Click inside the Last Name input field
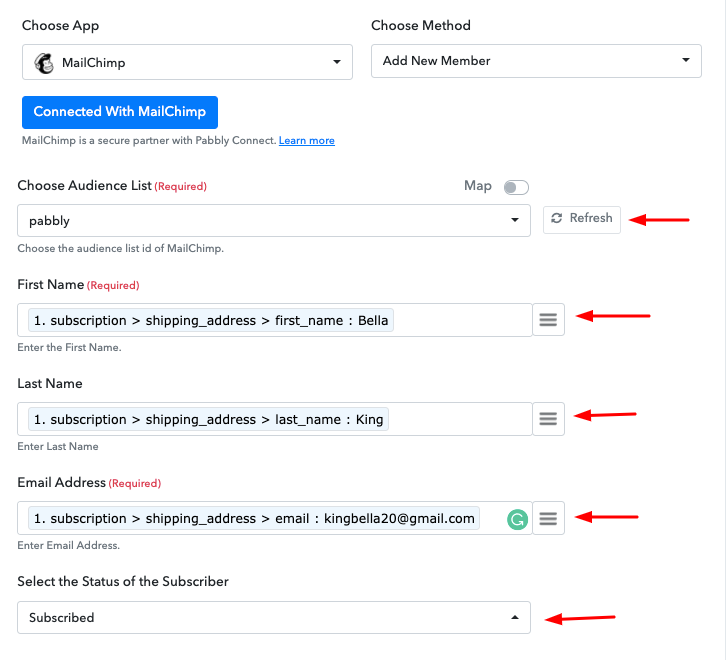 [x=275, y=419]
